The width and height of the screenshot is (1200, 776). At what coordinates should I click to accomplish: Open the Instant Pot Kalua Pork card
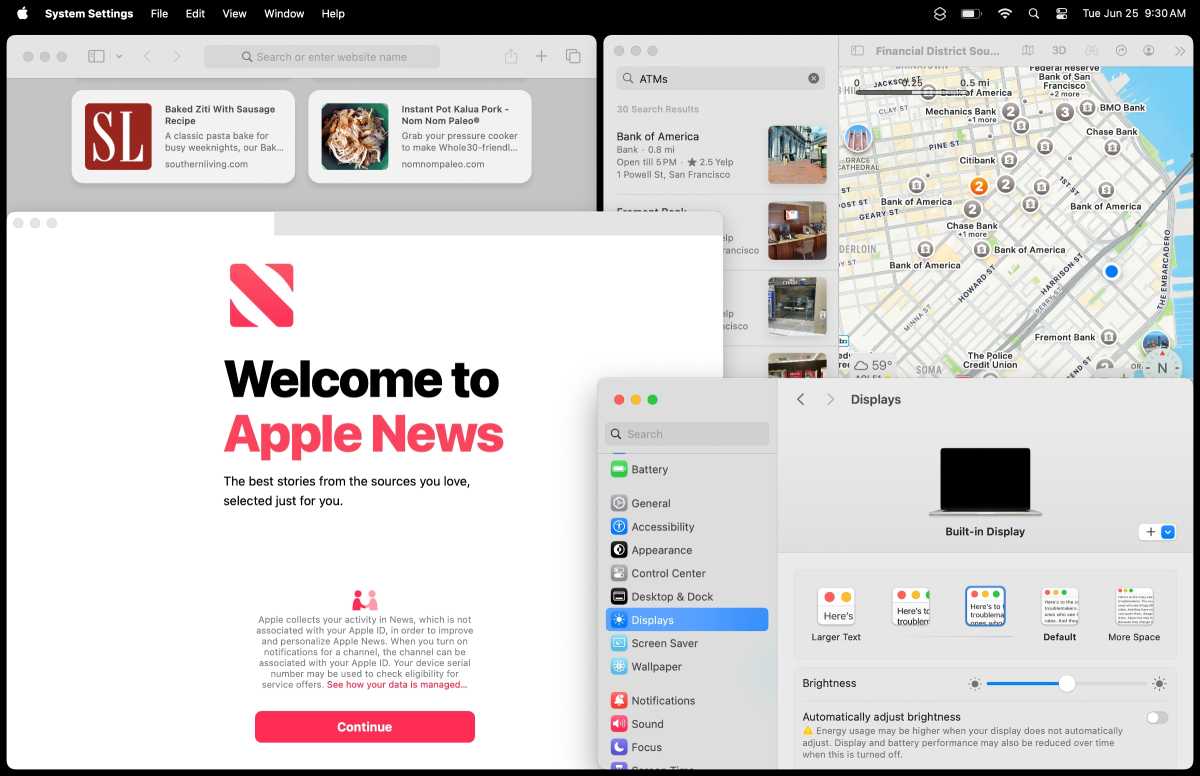coord(420,136)
